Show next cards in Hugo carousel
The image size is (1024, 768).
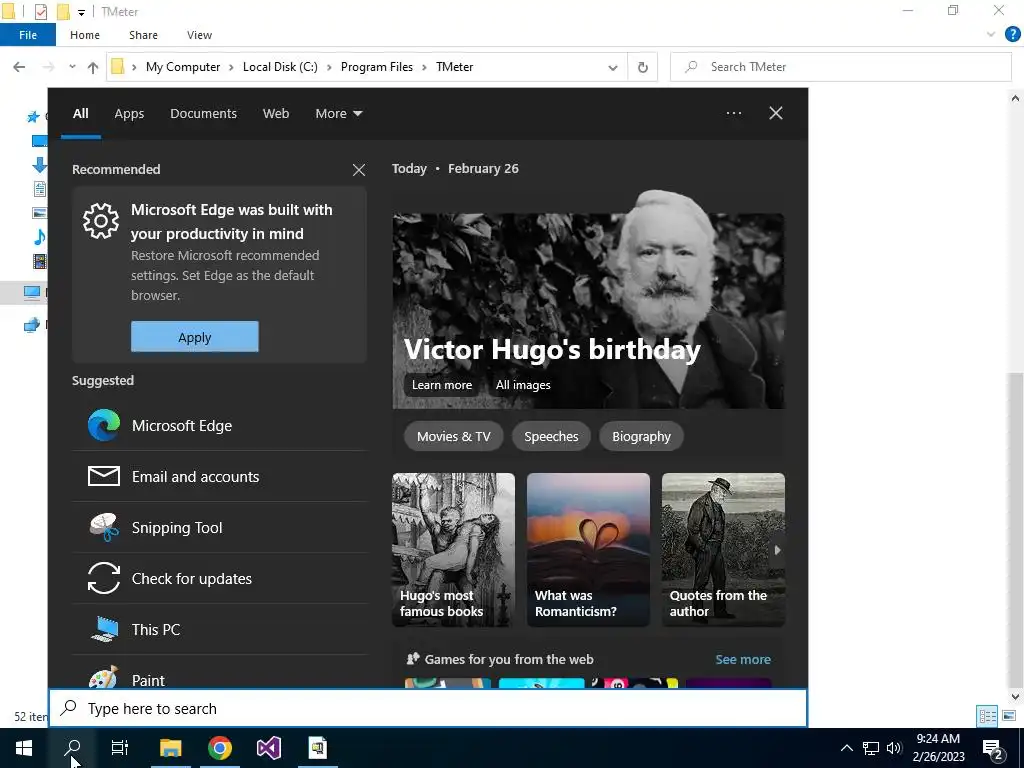[x=776, y=550]
